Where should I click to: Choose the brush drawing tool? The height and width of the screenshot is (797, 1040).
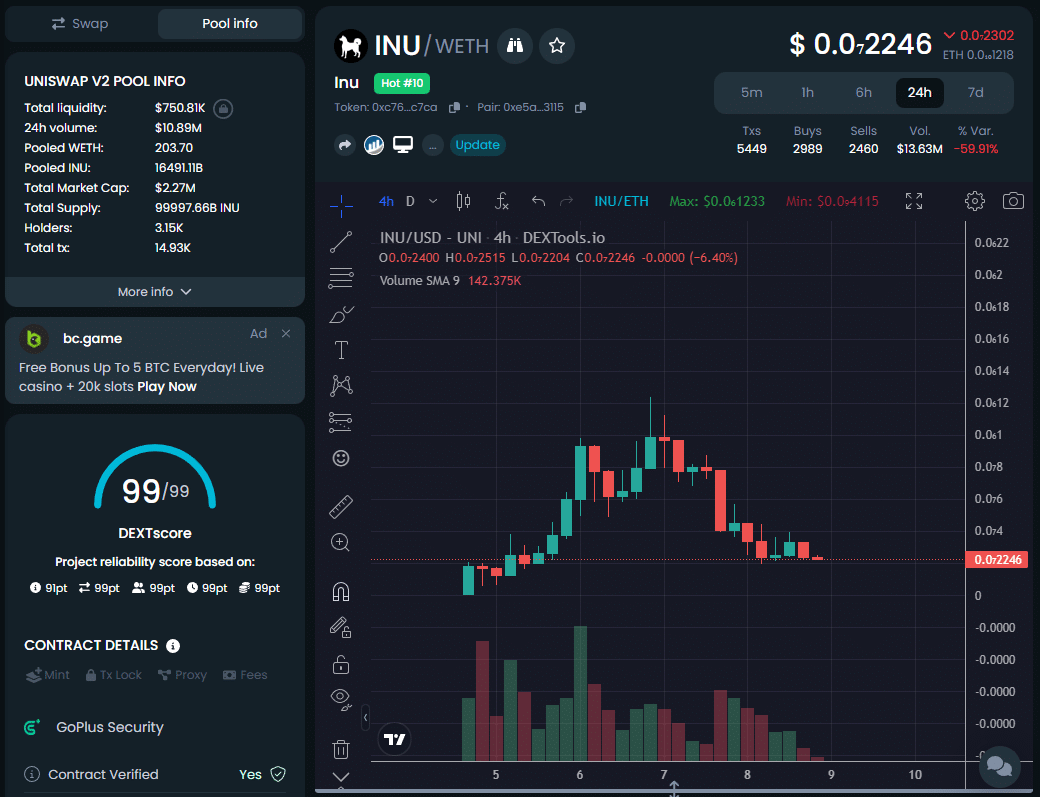point(341,314)
